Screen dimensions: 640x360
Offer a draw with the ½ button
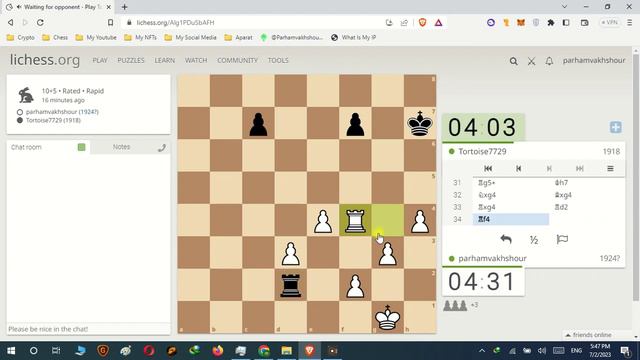coord(533,240)
